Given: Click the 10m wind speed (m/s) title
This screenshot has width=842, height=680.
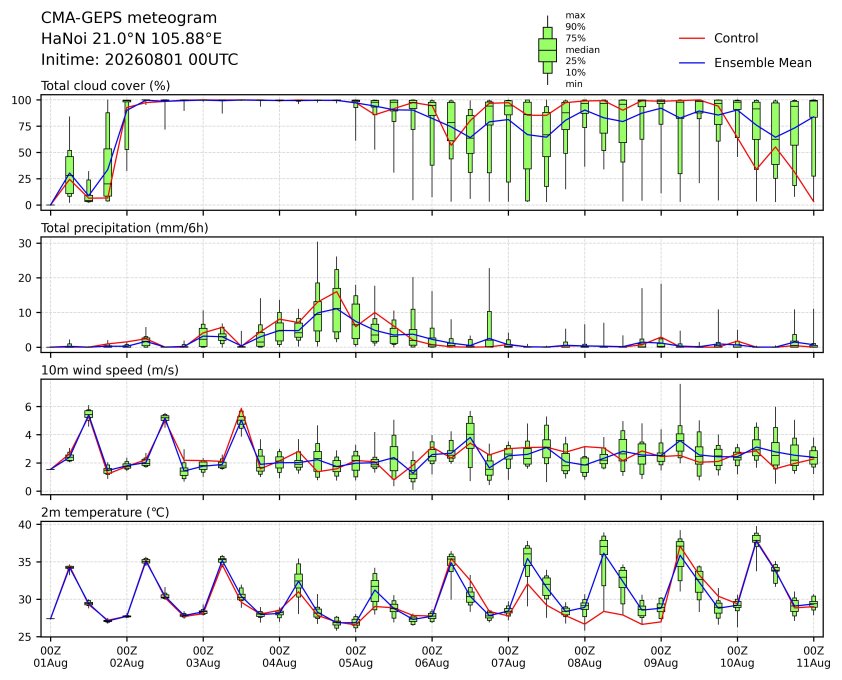Looking at the screenshot, I should (110, 371).
